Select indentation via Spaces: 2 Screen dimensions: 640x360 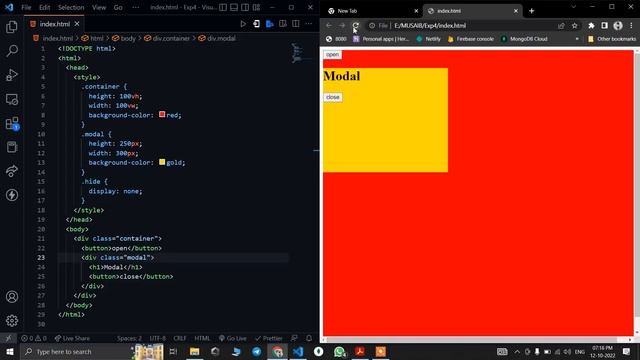pos(129,338)
